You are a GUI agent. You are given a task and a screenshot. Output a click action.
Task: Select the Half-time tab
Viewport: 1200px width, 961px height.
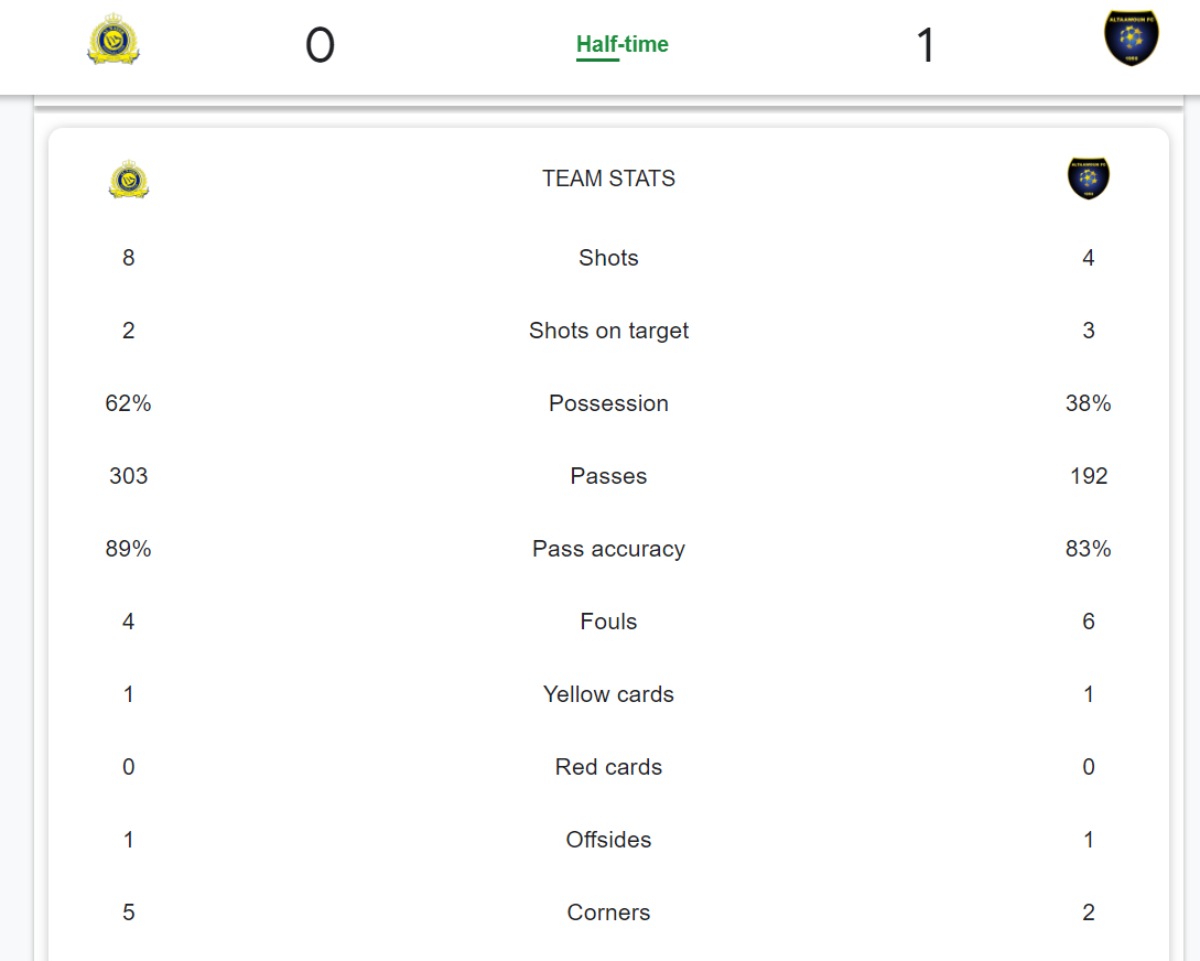(622, 45)
